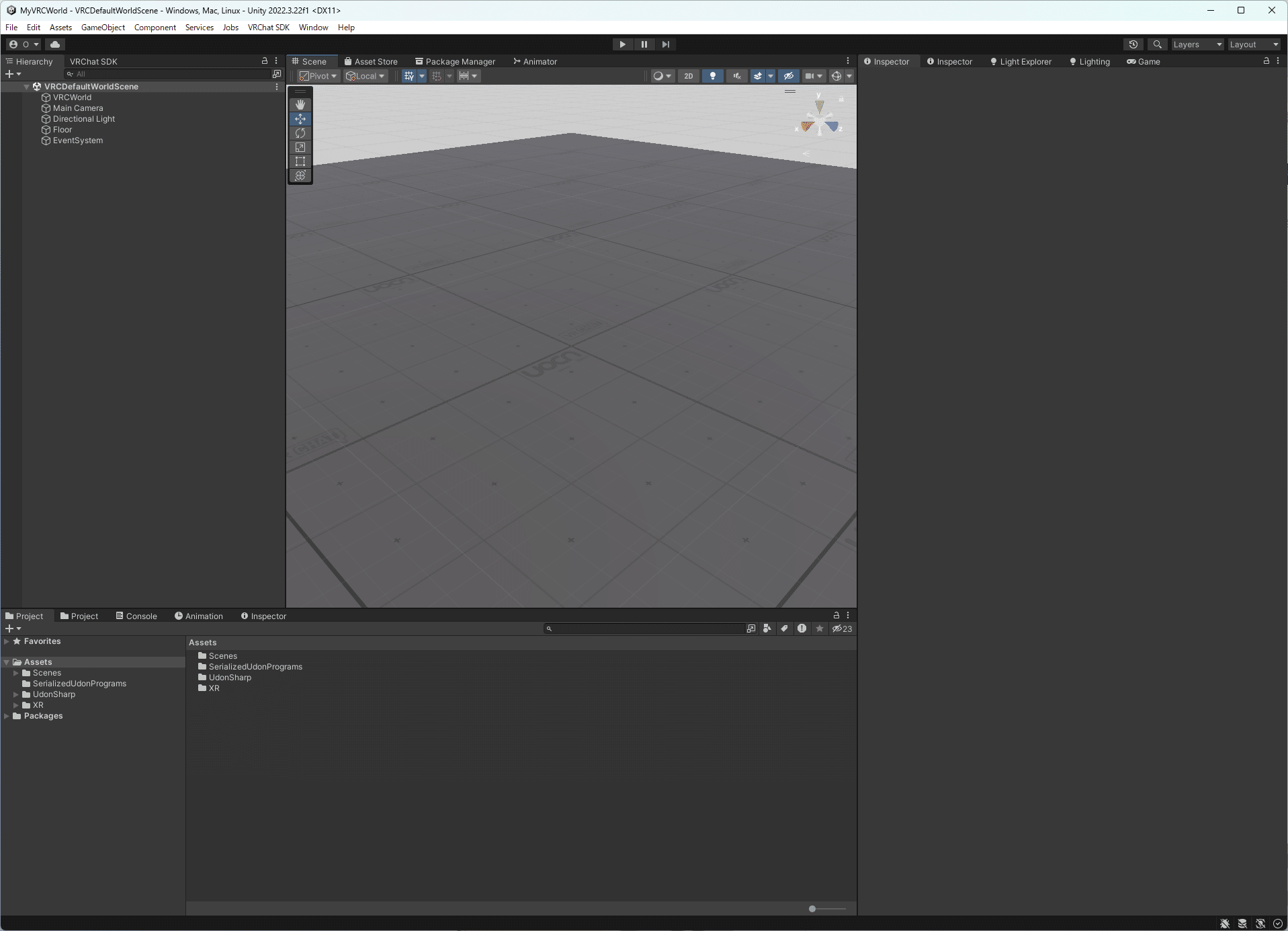Image resolution: width=1288 pixels, height=931 pixels.
Task: Expand UdonSharp folder in project tree
Action: [x=16, y=694]
